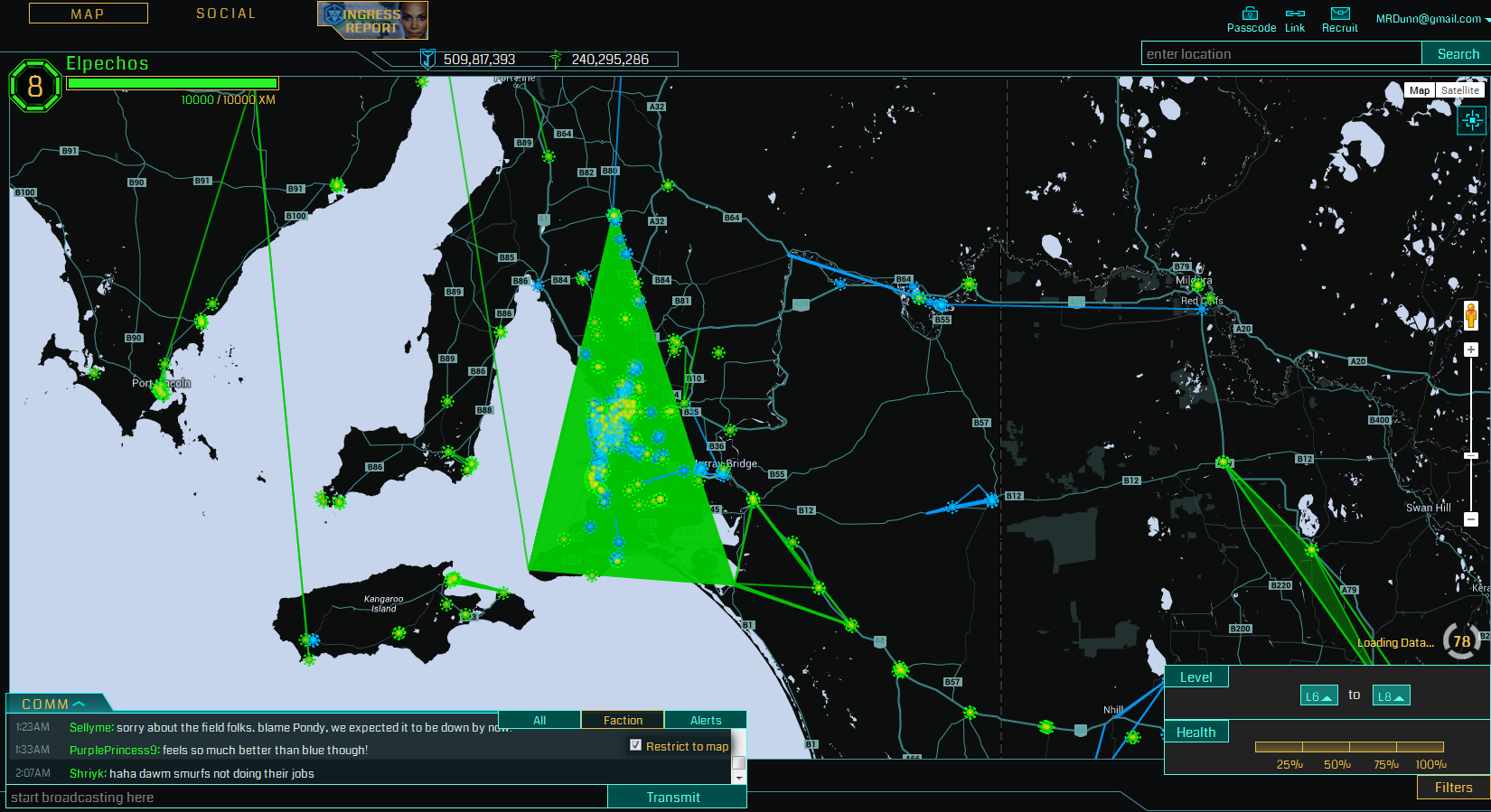Image resolution: width=1491 pixels, height=812 pixels.
Task: View the Alerts comm tab
Action: pos(706,720)
